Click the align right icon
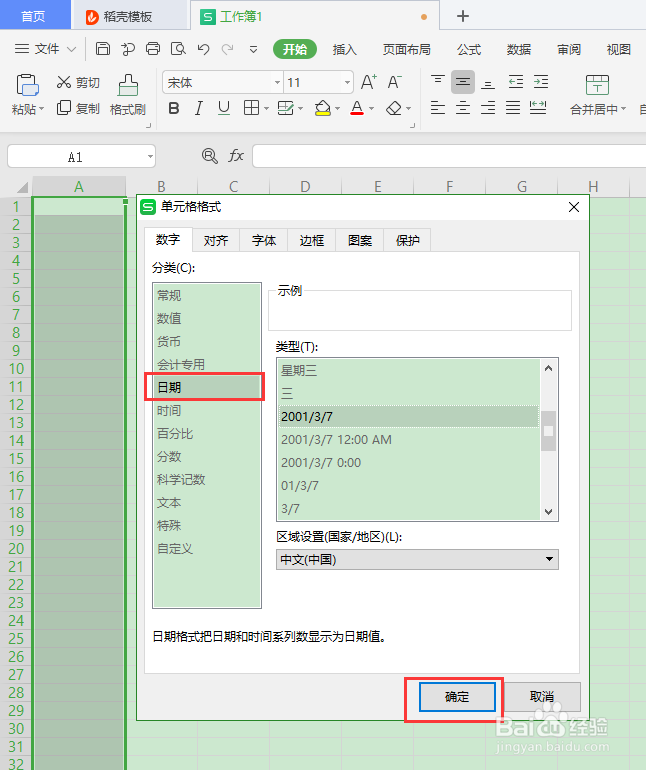Screen dimensions: 646x770 [488, 107]
